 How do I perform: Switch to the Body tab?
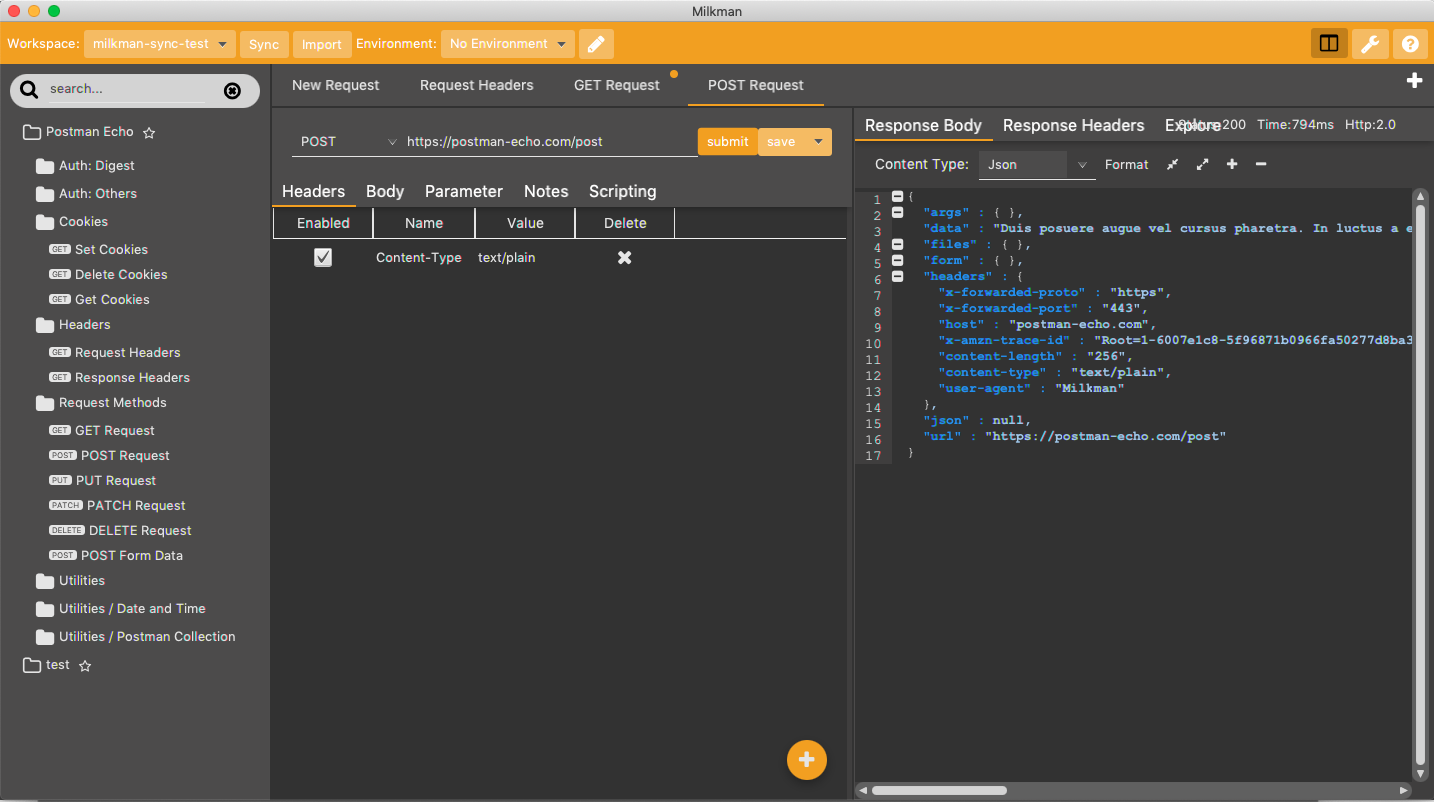pyautogui.click(x=385, y=192)
